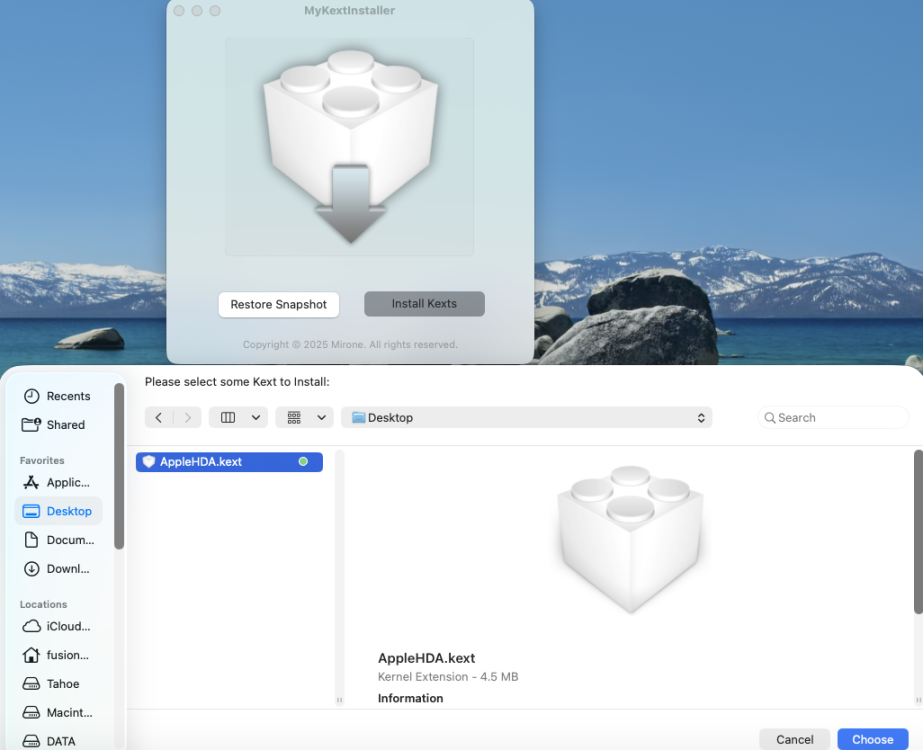Open Recents in the sidebar

pyautogui.click(x=58, y=396)
